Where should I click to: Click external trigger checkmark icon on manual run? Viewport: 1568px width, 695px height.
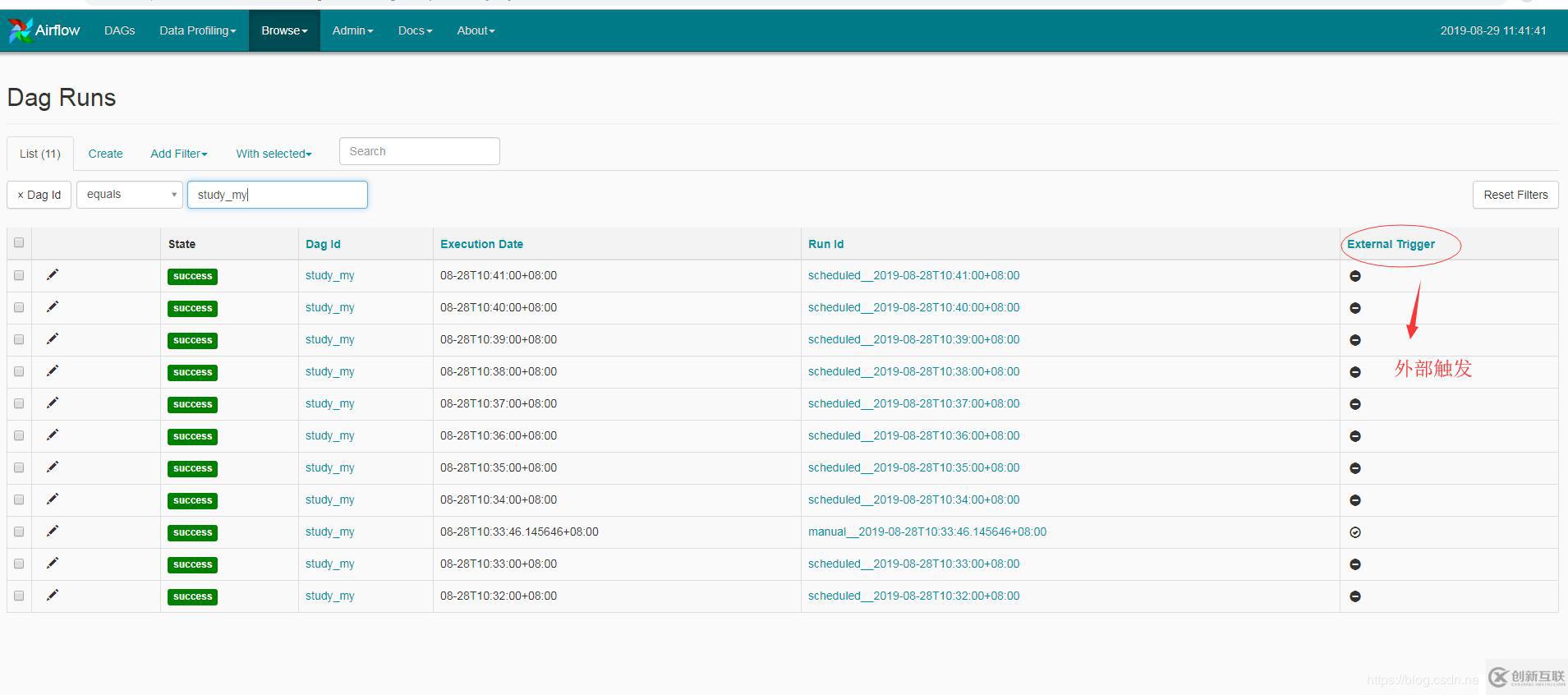(x=1355, y=532)
